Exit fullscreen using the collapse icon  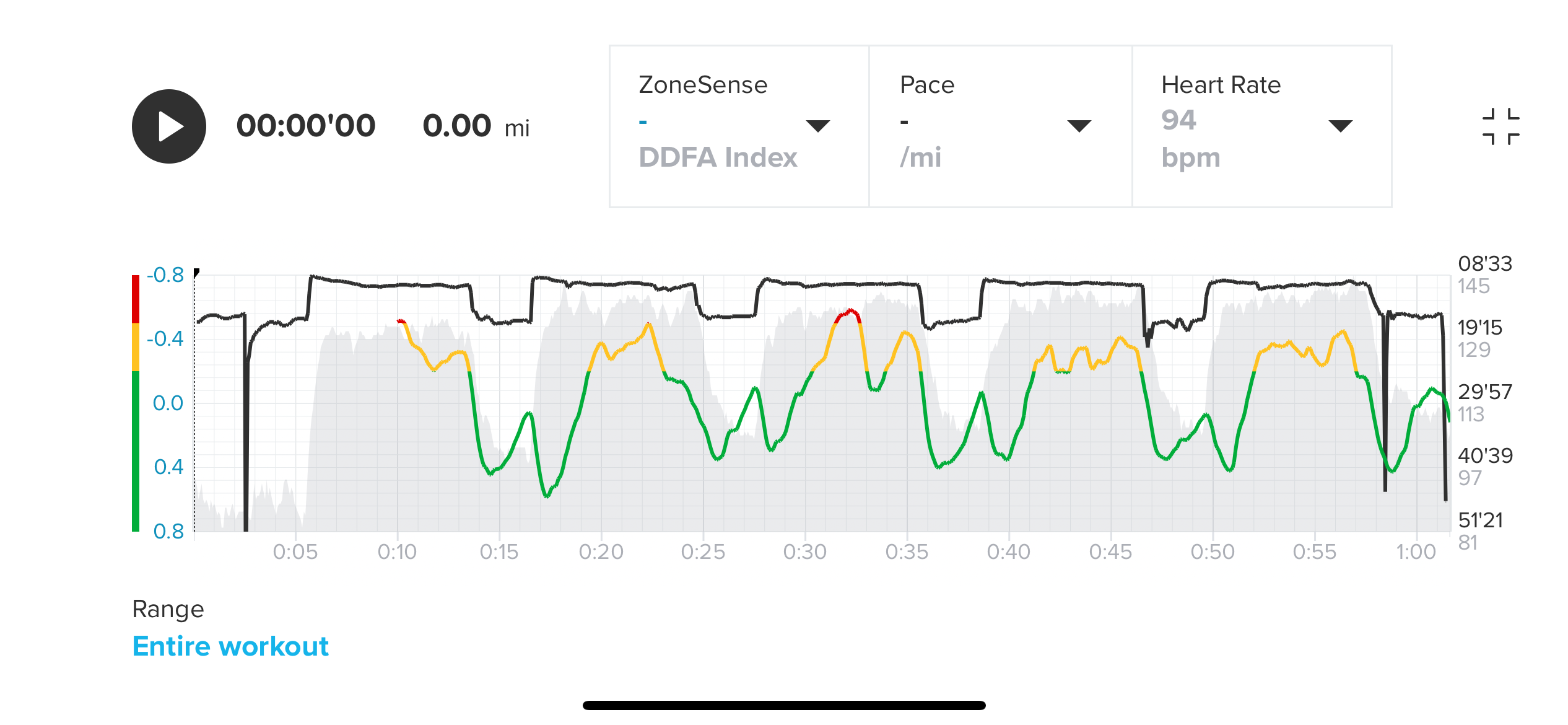(x=1500, y=126)
